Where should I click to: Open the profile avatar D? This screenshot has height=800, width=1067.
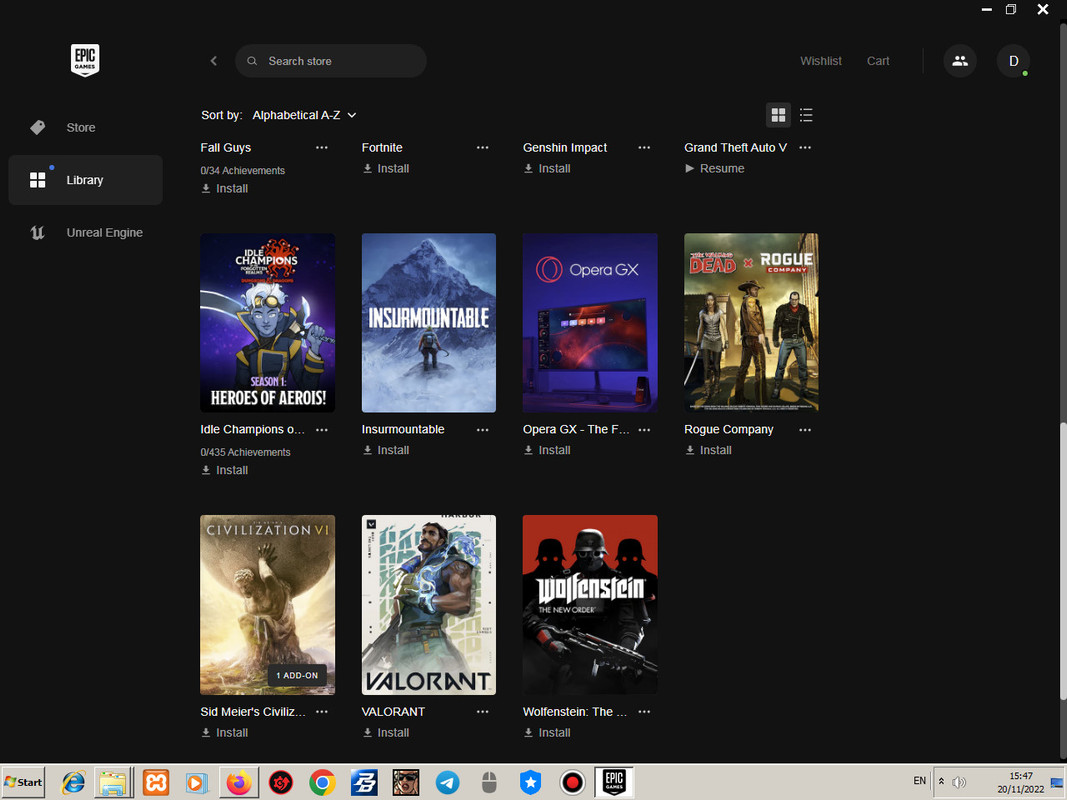[x=1013, y=61]
